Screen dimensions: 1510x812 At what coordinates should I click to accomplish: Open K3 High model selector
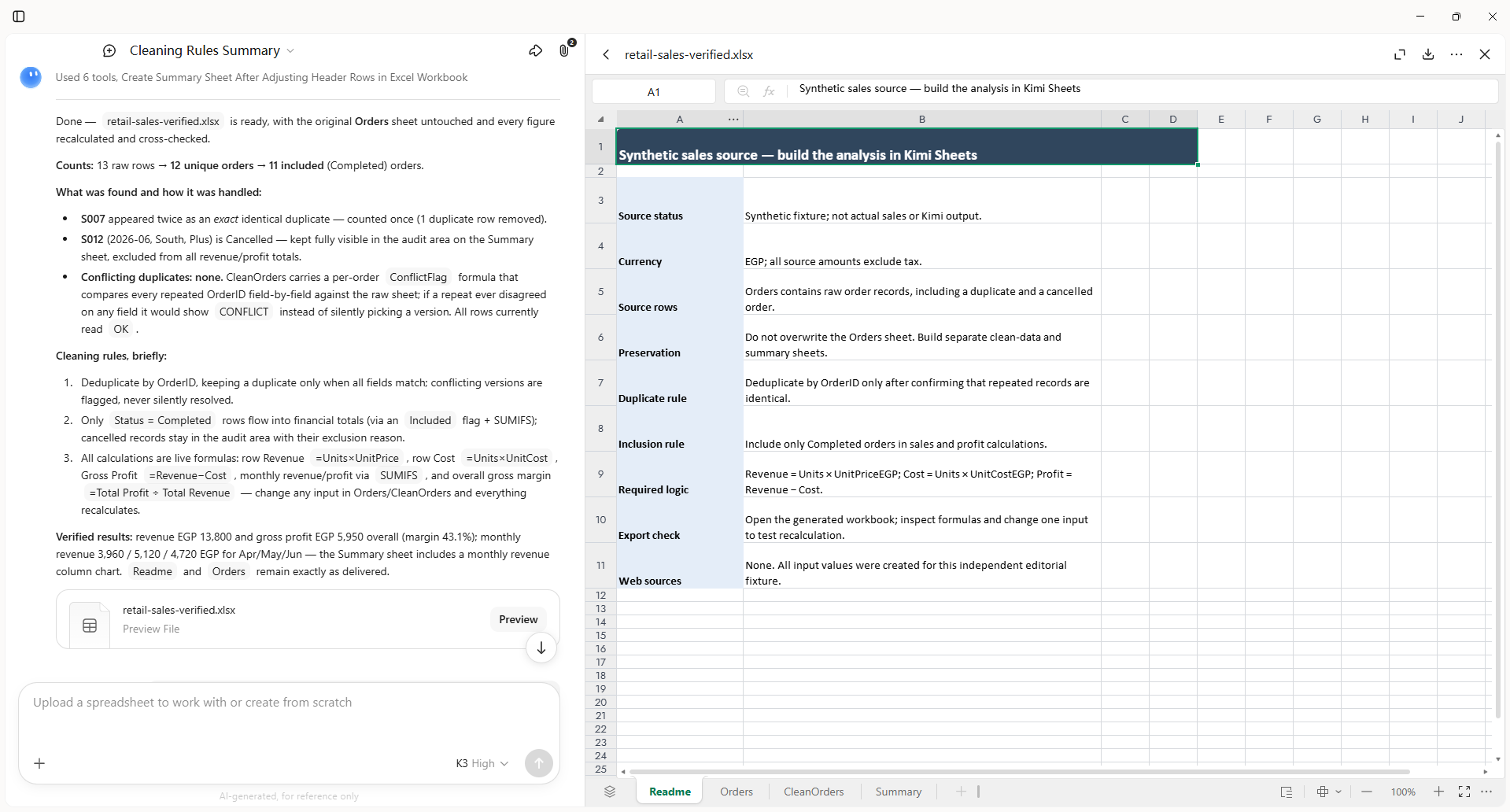point(482,763)
